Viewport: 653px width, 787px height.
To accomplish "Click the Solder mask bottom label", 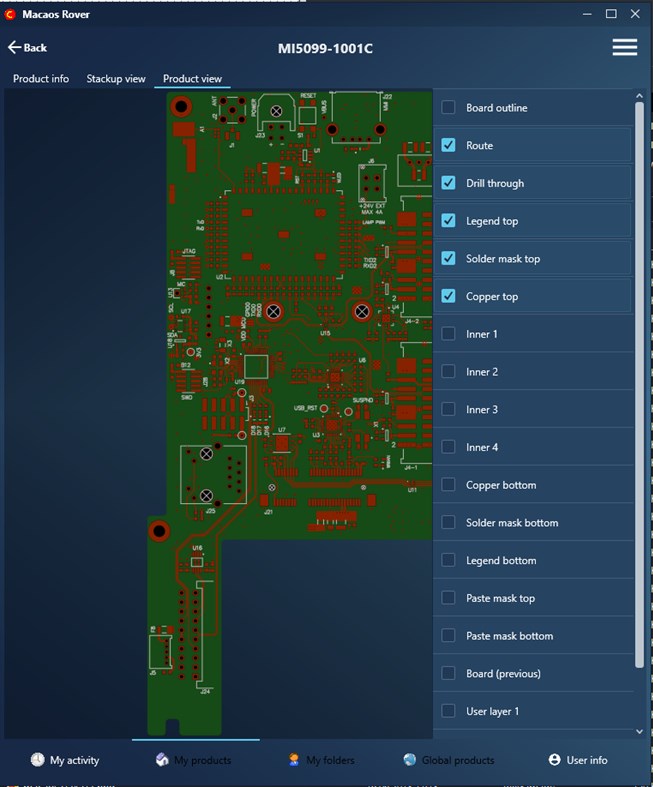I will (512, 522).
